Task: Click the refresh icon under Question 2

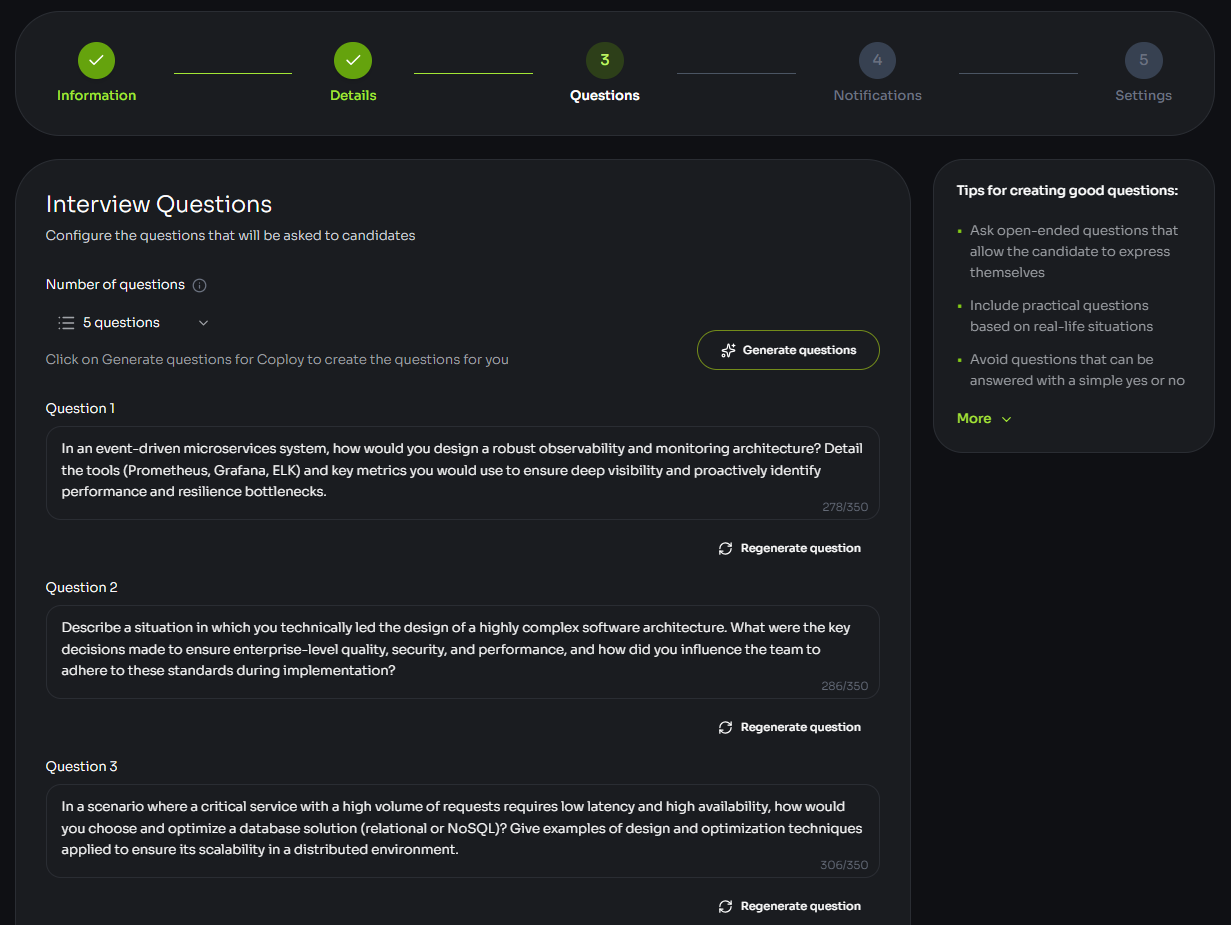Action: [x=725, y=727]
